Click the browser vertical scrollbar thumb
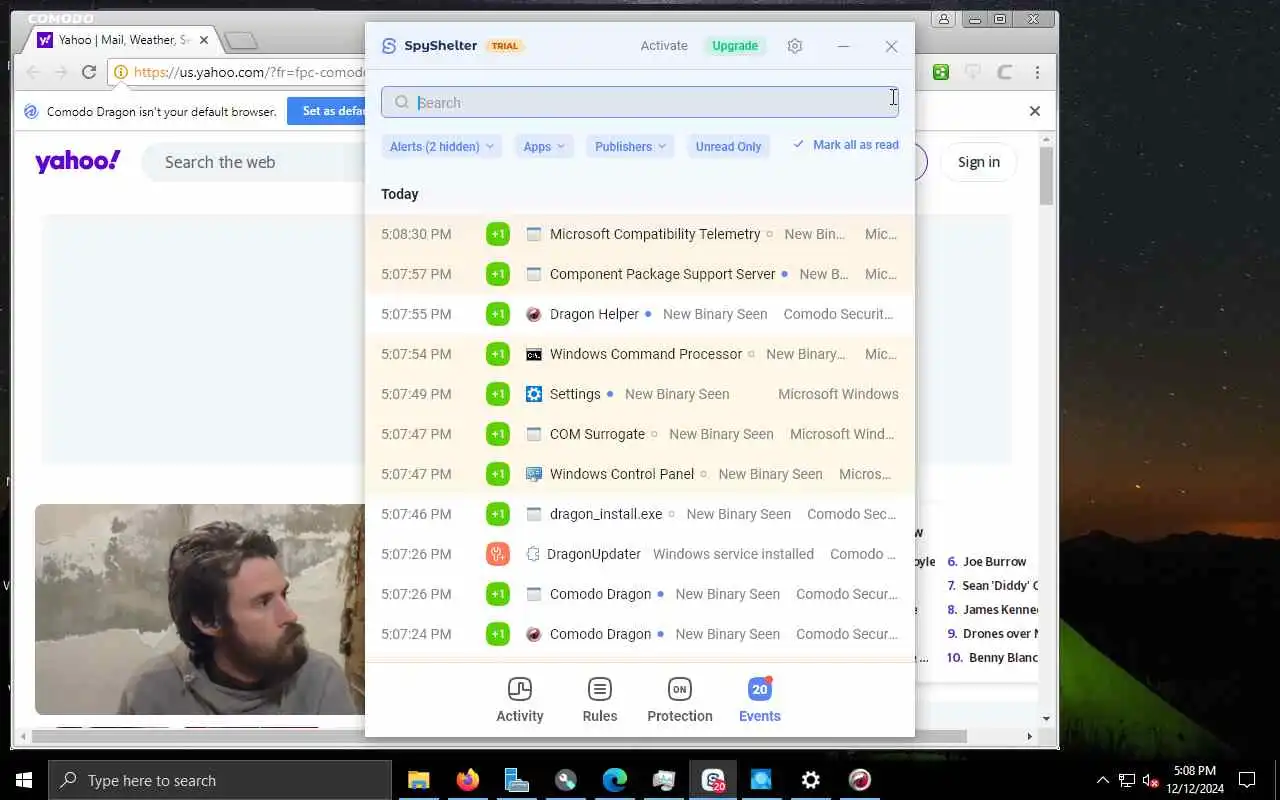The width and height of the screenshot is (1280, 800). click(x=1047, y=176)
